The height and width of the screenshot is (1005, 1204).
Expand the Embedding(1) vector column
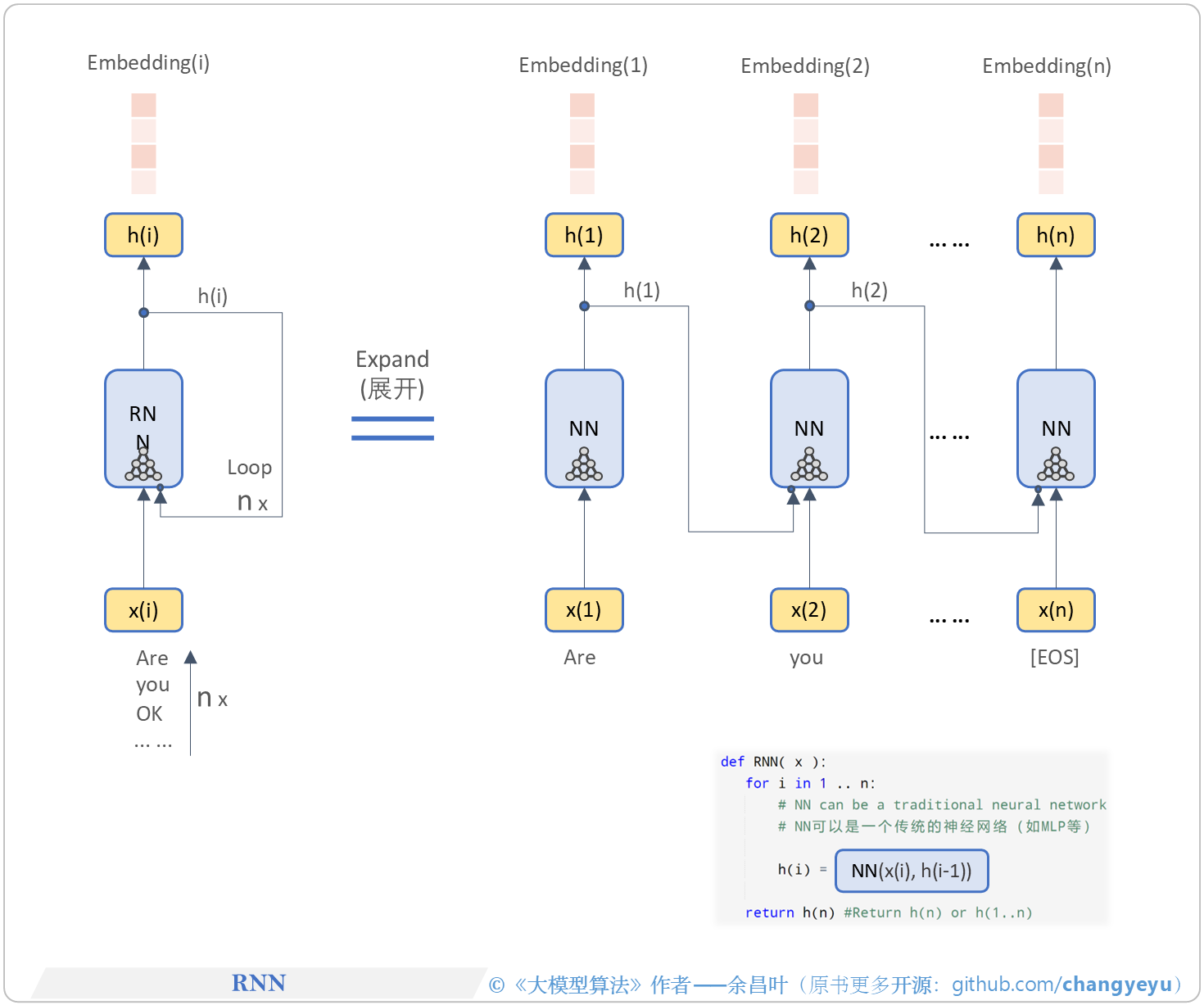(x=582, y=143)
